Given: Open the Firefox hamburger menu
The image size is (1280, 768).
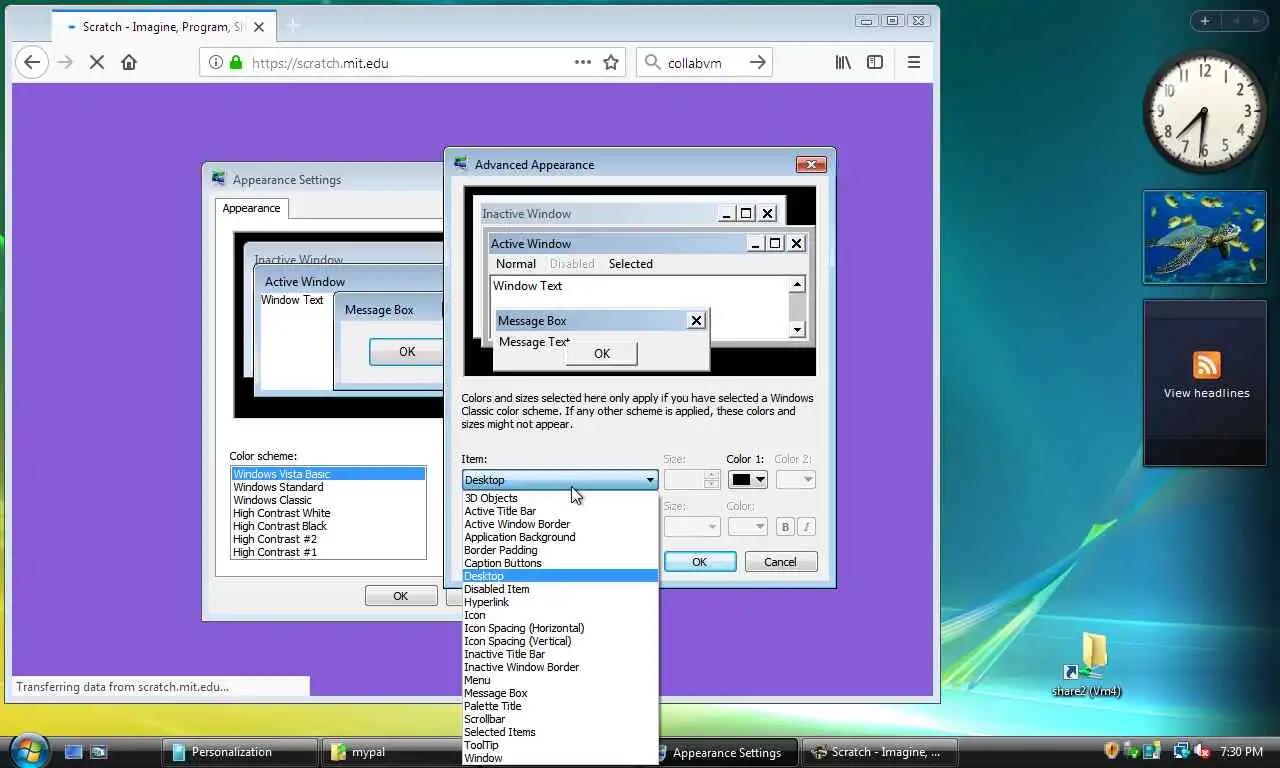Looking at the screenshot, I should (913, 62).
